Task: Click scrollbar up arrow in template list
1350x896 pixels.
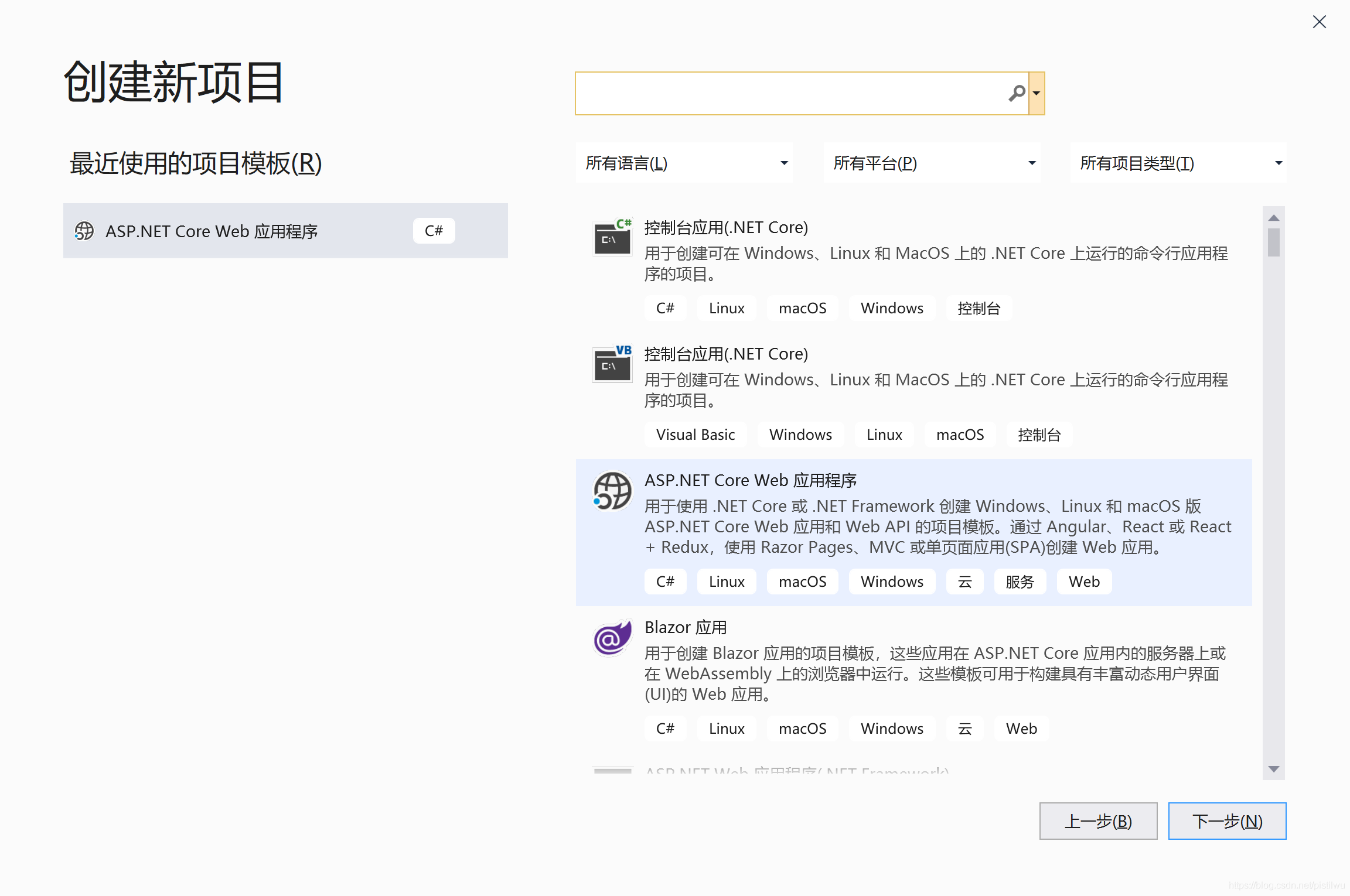Action: click(x=1273, y=217)
